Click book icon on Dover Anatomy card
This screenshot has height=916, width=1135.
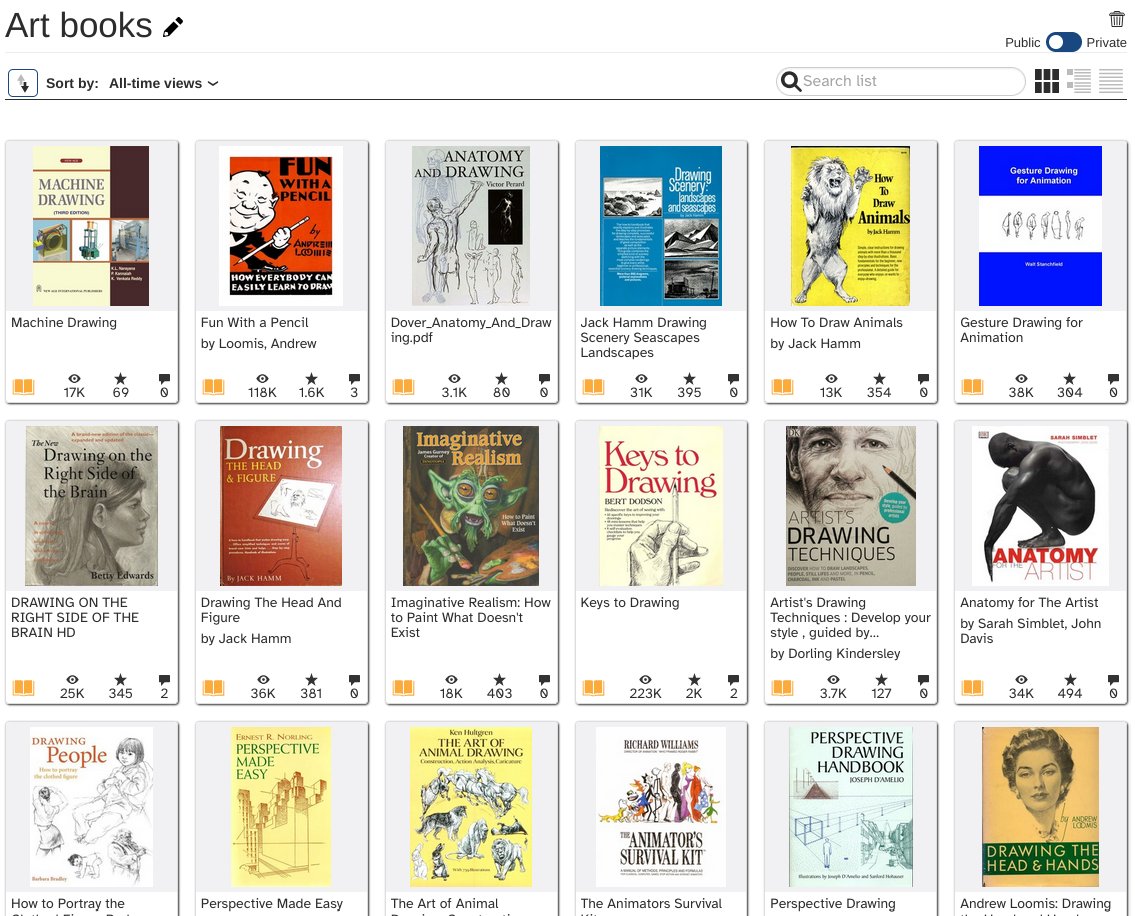[403, 386]
